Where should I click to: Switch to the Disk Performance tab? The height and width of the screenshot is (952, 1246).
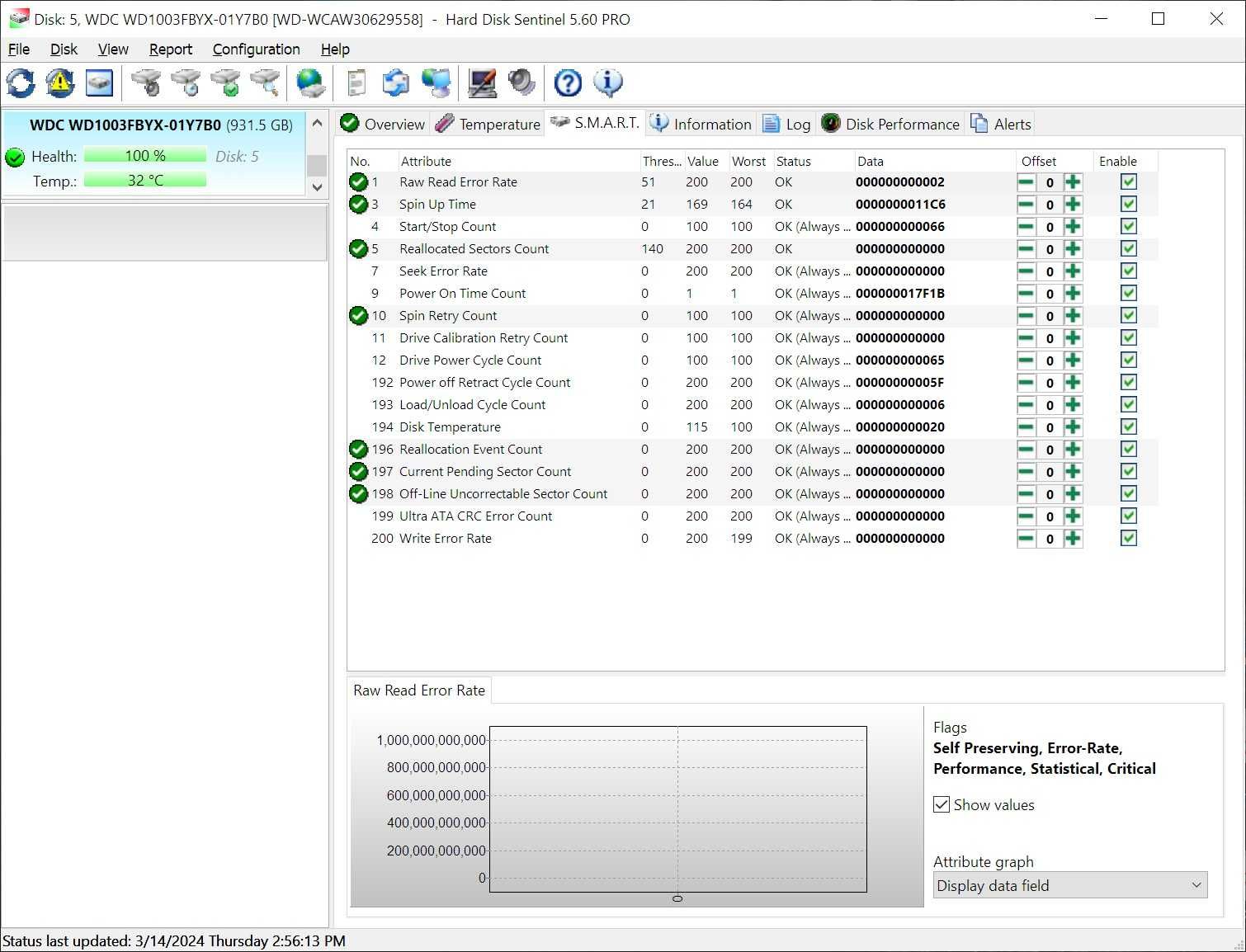click(x=890, y=124)
